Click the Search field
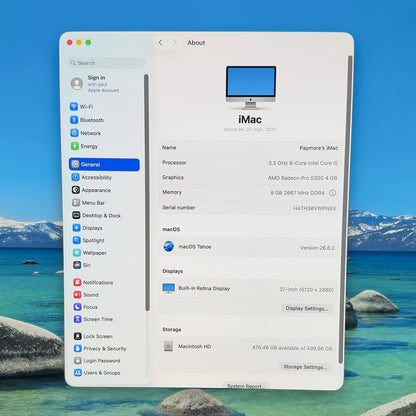The image size is (416, 416). point(106,63)
